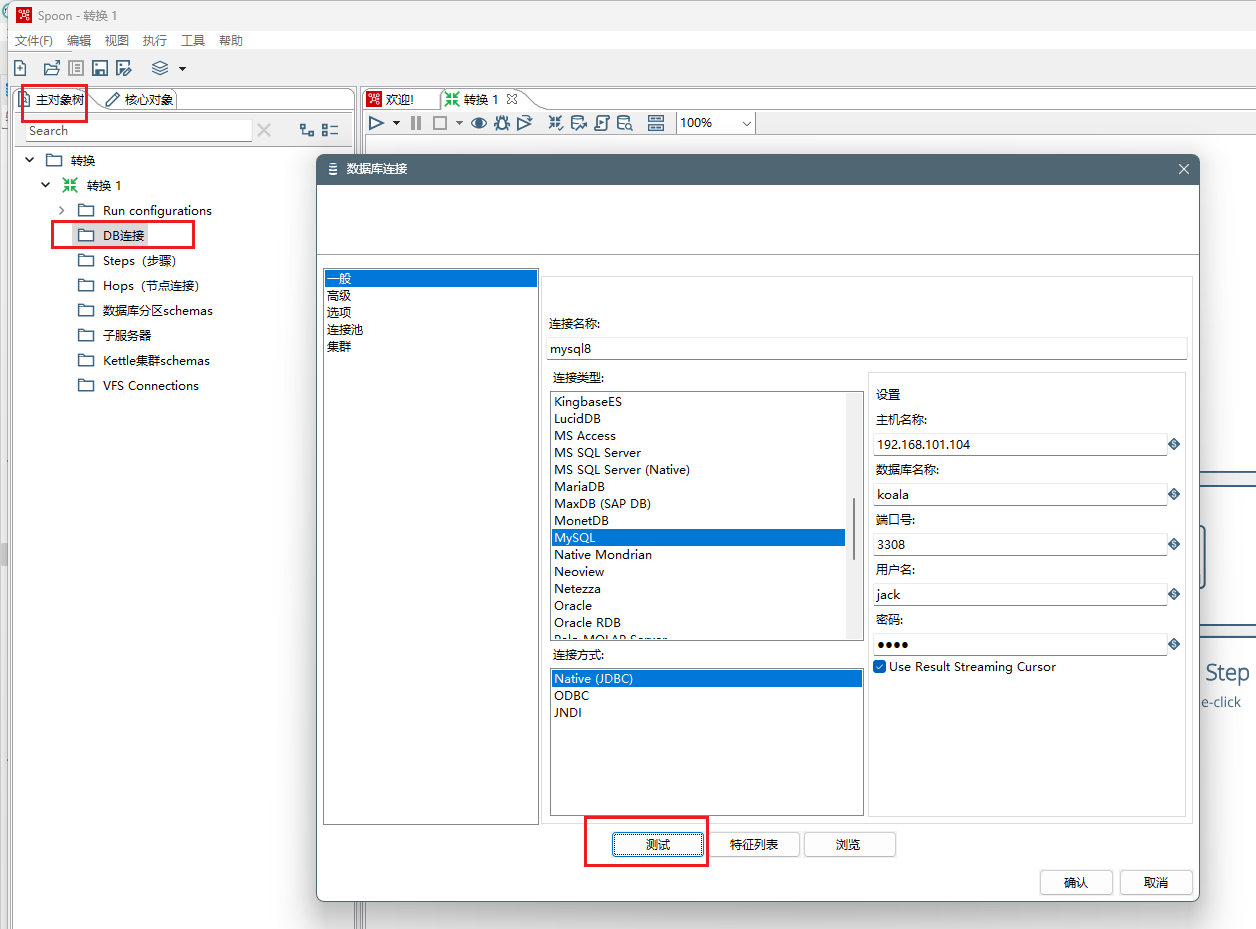The width and height of the screenshot is (1256, 929).
Task: Collapse the top-level 转换 tree node
Action: pyautogui.click(x=29, y=160)
